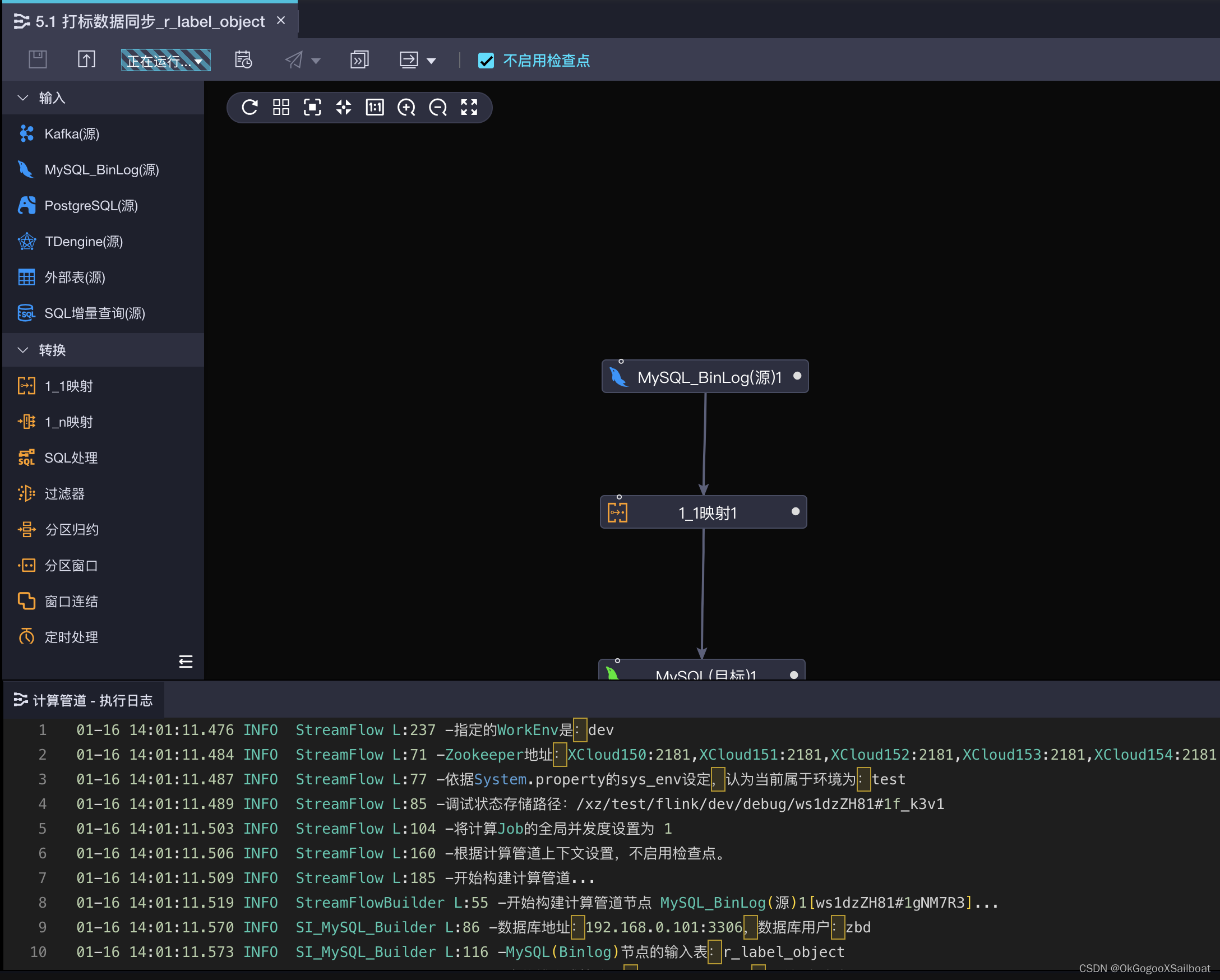Click the center-focus arrows icon
Image resolution: width=1220 pixels, height=980 pixels.
[x=344, y=107]
